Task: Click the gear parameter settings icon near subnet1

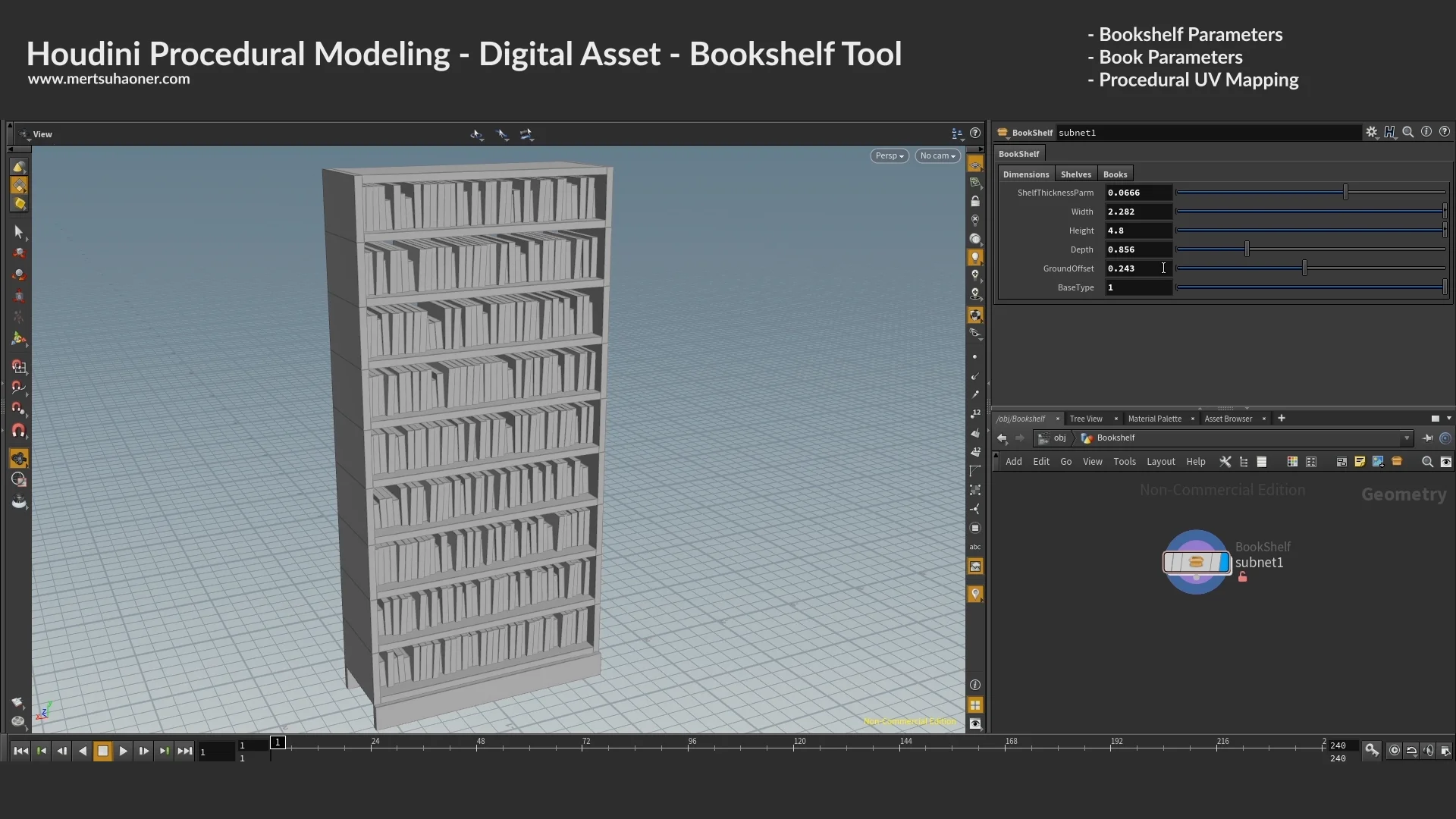Action: [x=1371, y=132]
